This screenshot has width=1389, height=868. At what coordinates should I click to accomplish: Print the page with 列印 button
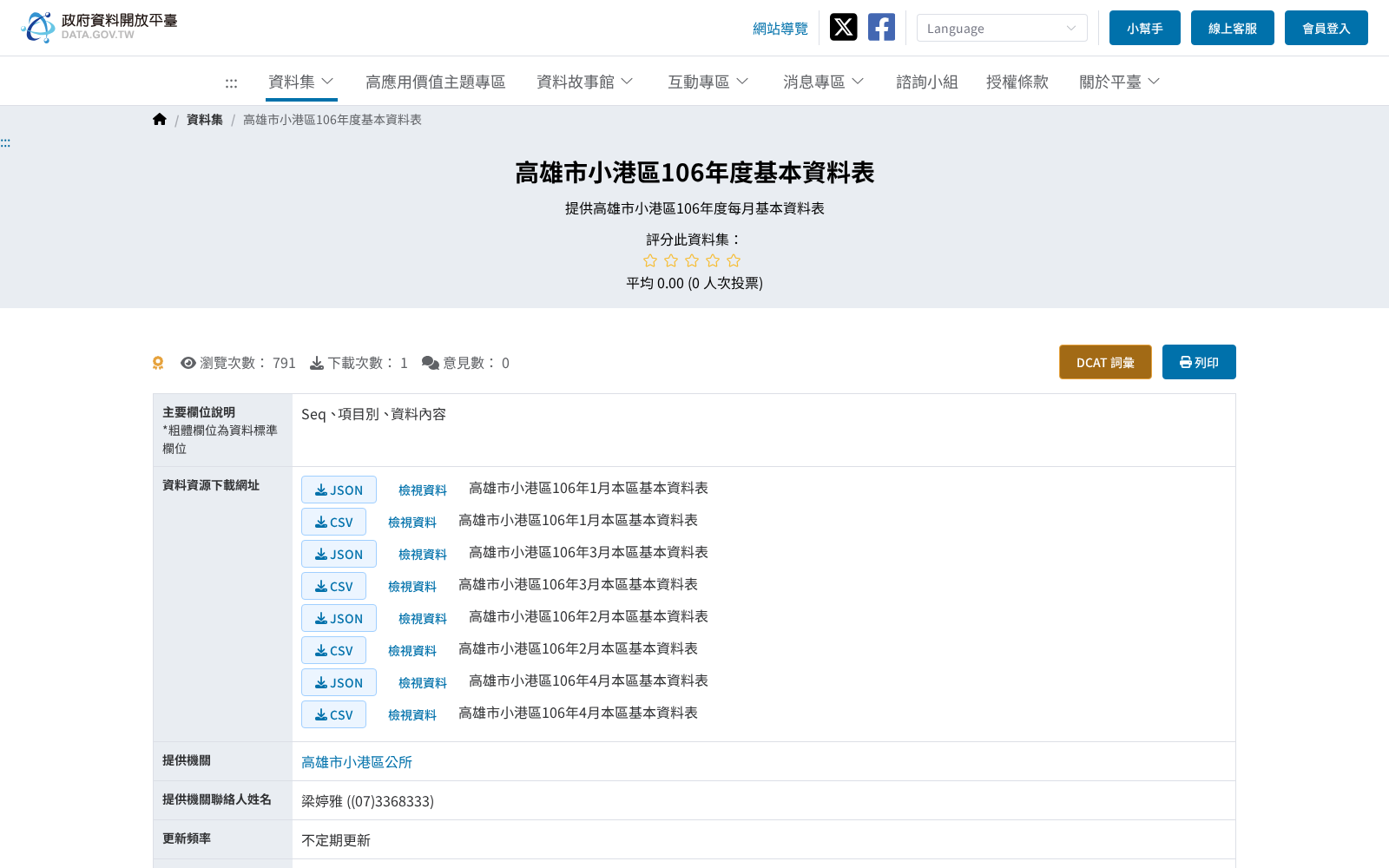(x=1199, y=362)
